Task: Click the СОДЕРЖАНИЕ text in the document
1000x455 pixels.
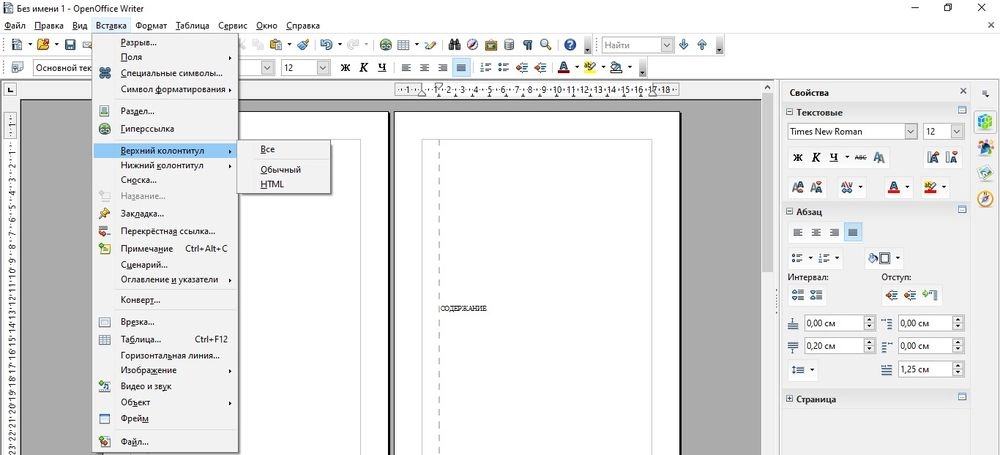Action: (464, 308)
